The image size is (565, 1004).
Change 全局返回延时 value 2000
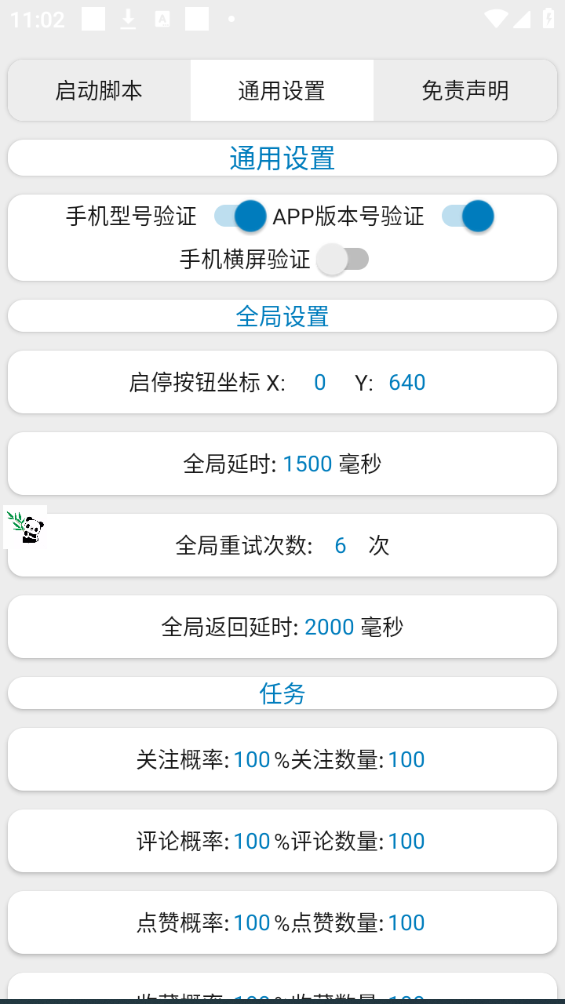[x=329, y=627]
